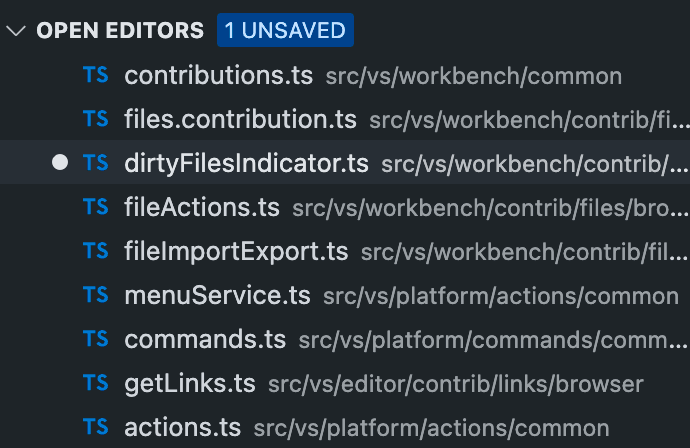Select fileImportExport.ts editor entry
Viewport: 690px width, 448px height.
(x=236, y=251)
